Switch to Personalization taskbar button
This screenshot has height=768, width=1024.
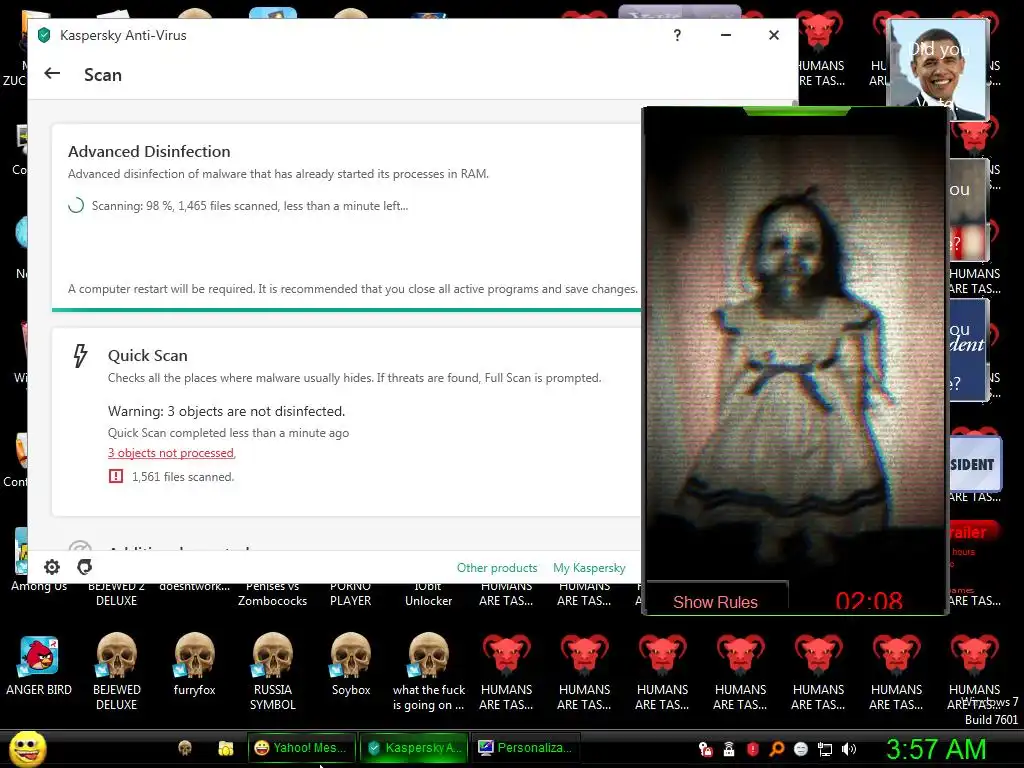525,748
